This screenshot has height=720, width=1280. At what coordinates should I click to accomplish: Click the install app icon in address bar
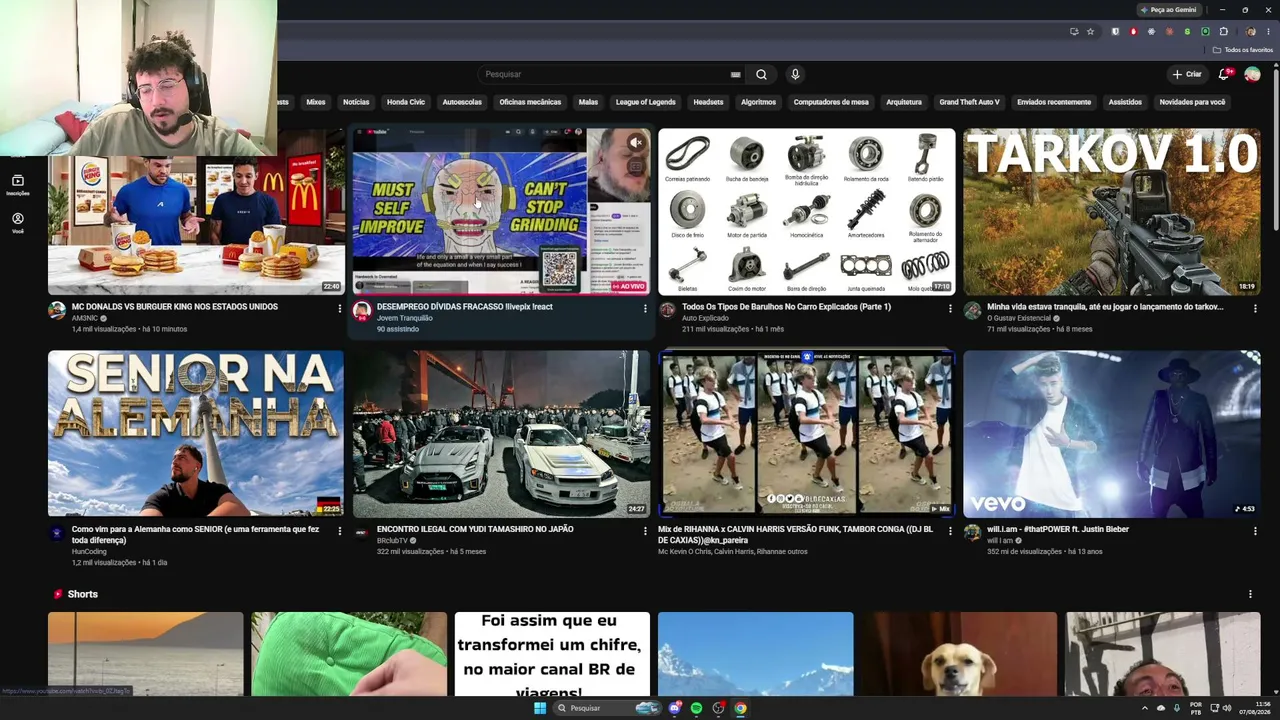click(1074, 31)
